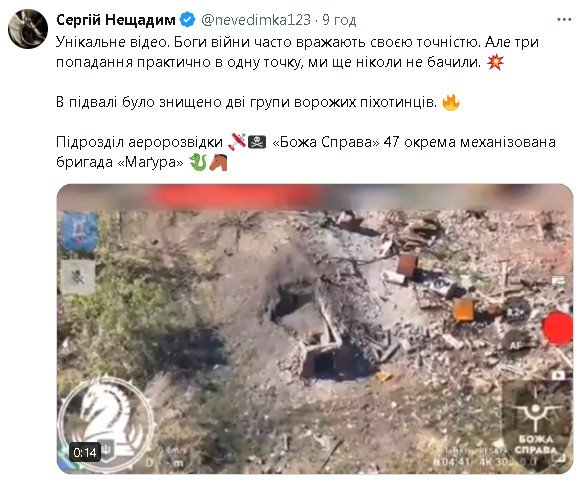Click the AF autofocus button in video
This screenshot has width=583, height=481.
516,344
